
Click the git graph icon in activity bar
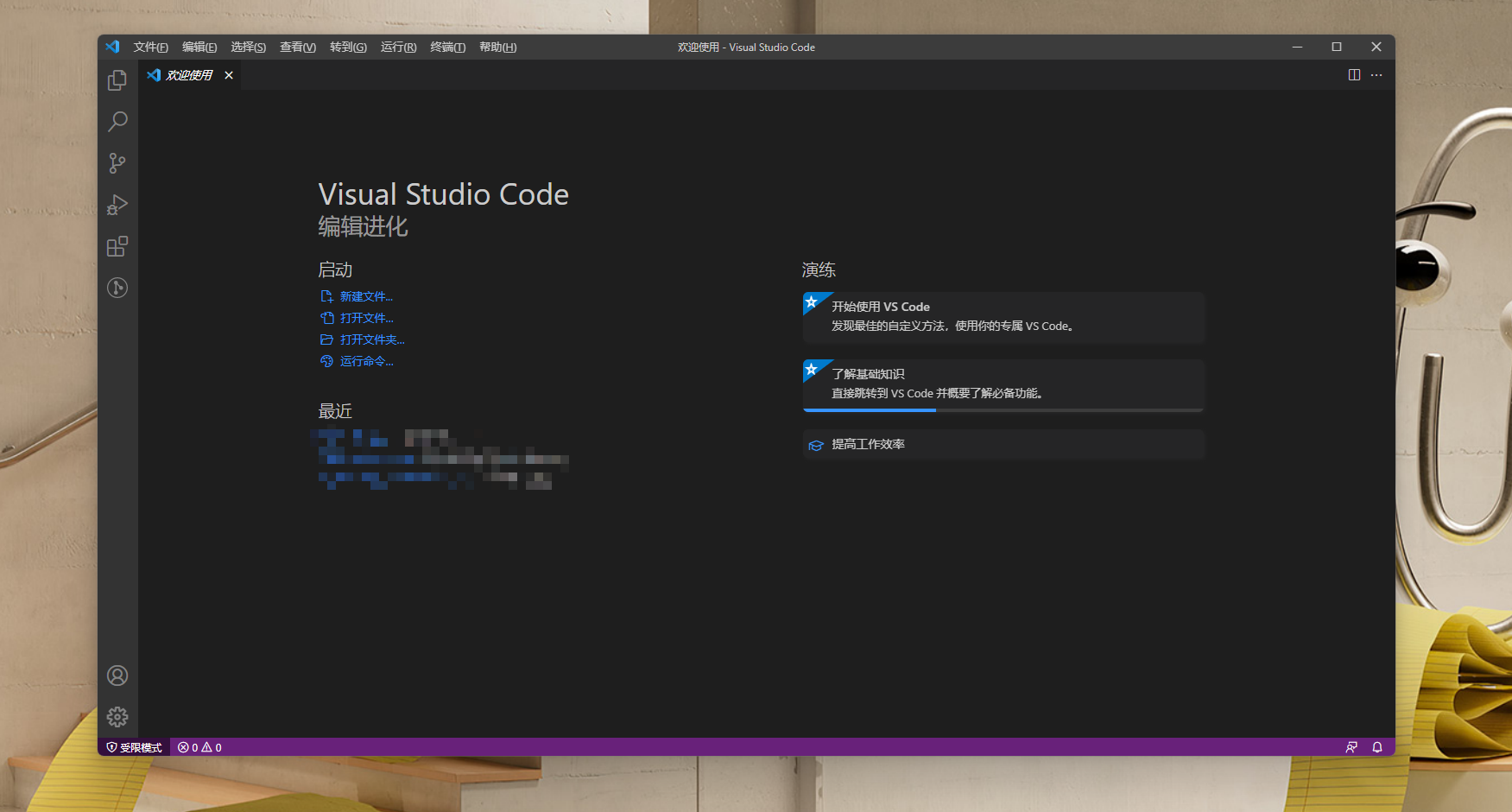117,288
